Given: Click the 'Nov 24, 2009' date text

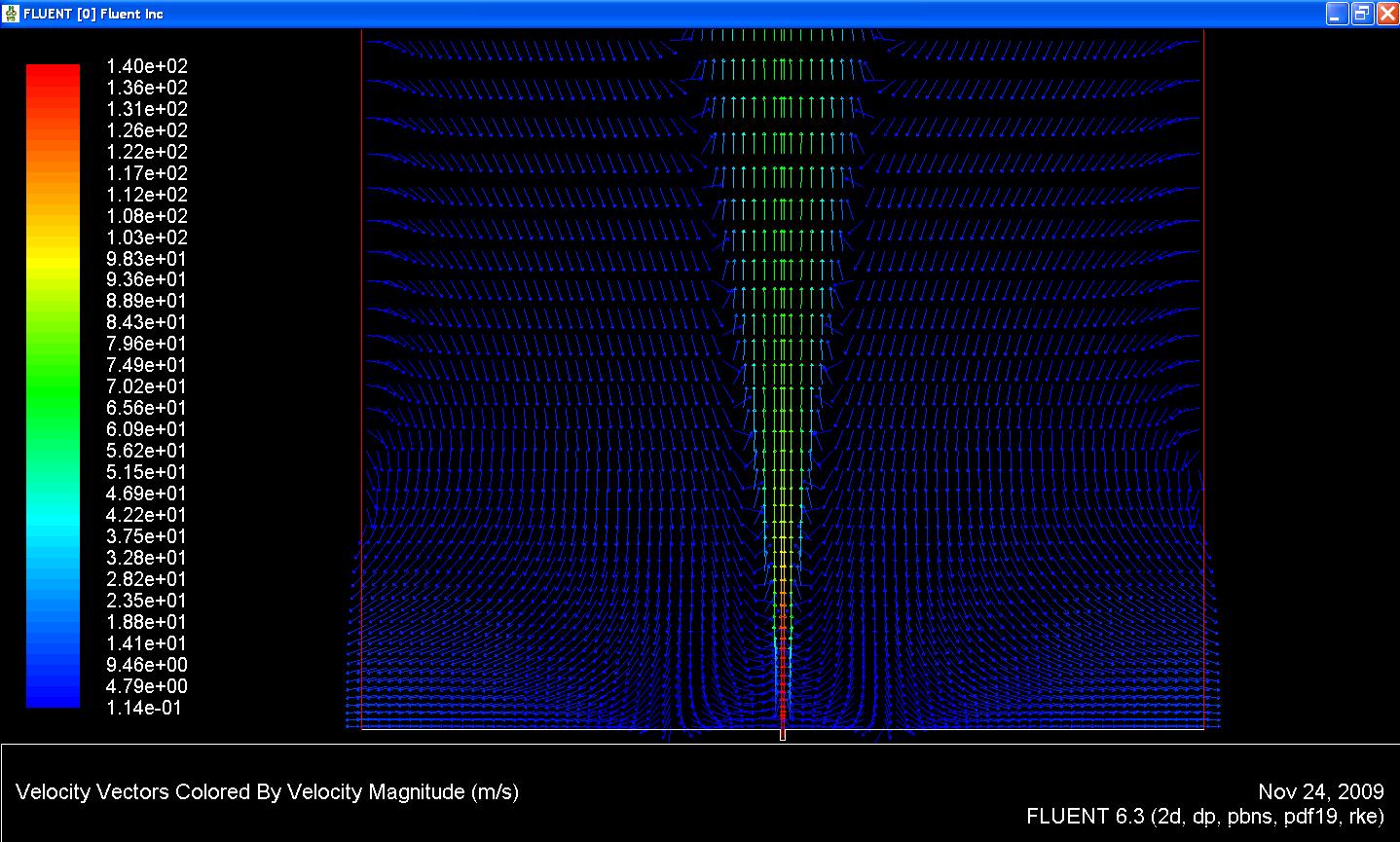Looking at the screenshot, I should pyautogui.click(x=1320, y=791).
